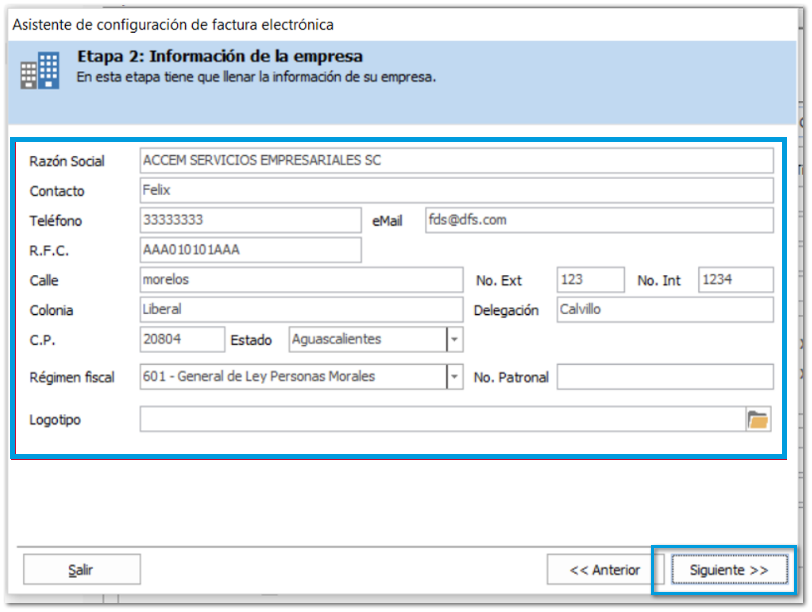Click the Colonia field with Liberal
Screen dimensions: 812x612
tap(301, 310)
